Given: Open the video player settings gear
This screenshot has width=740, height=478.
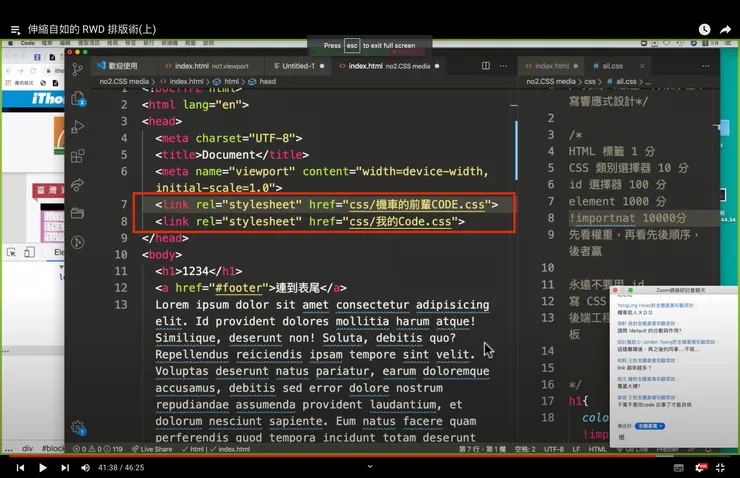Looking at the screenshot, I should (x=701, y=468).
